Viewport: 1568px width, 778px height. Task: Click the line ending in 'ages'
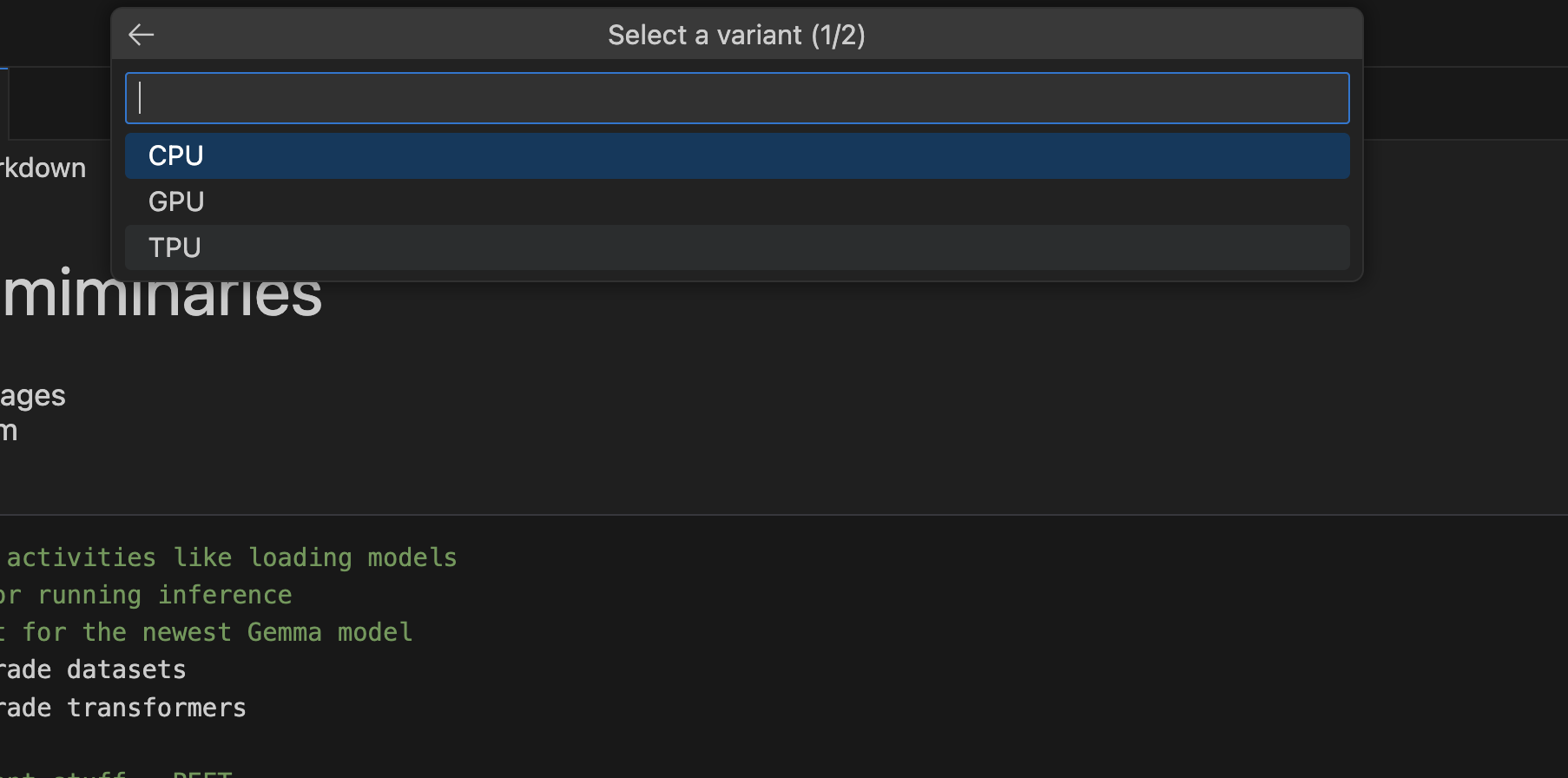tap(33, 396)
